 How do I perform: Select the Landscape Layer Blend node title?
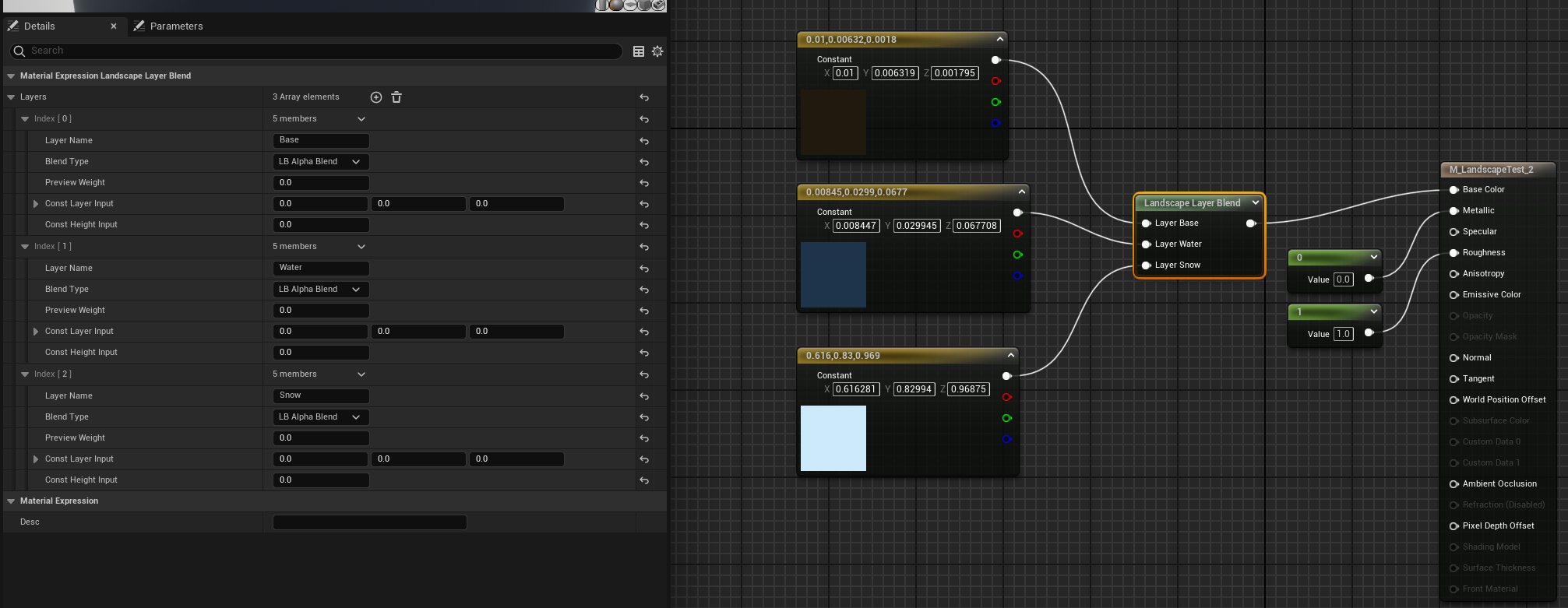point(1191,203)
